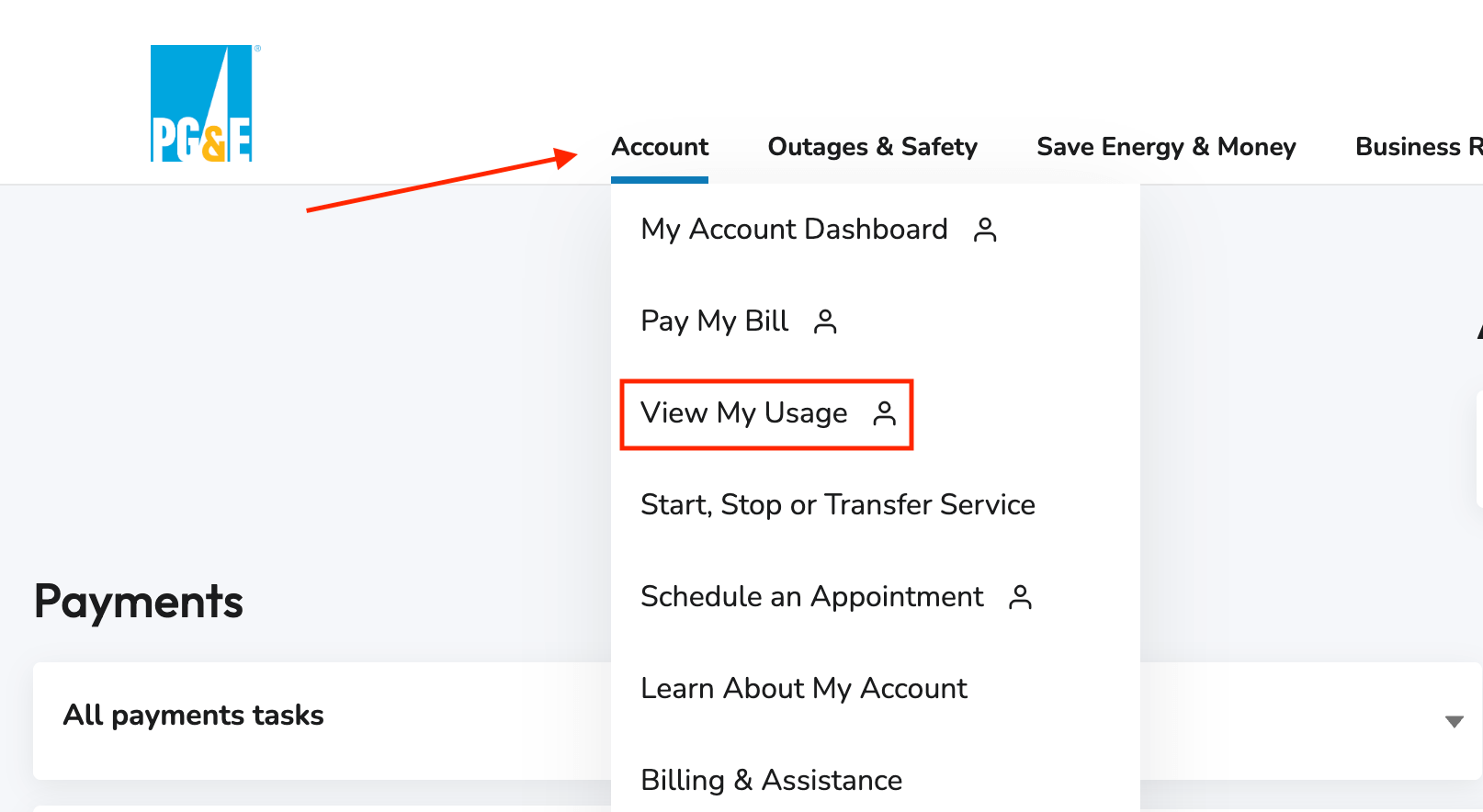Open the Business Resources navigation item

click(1417, 147)
